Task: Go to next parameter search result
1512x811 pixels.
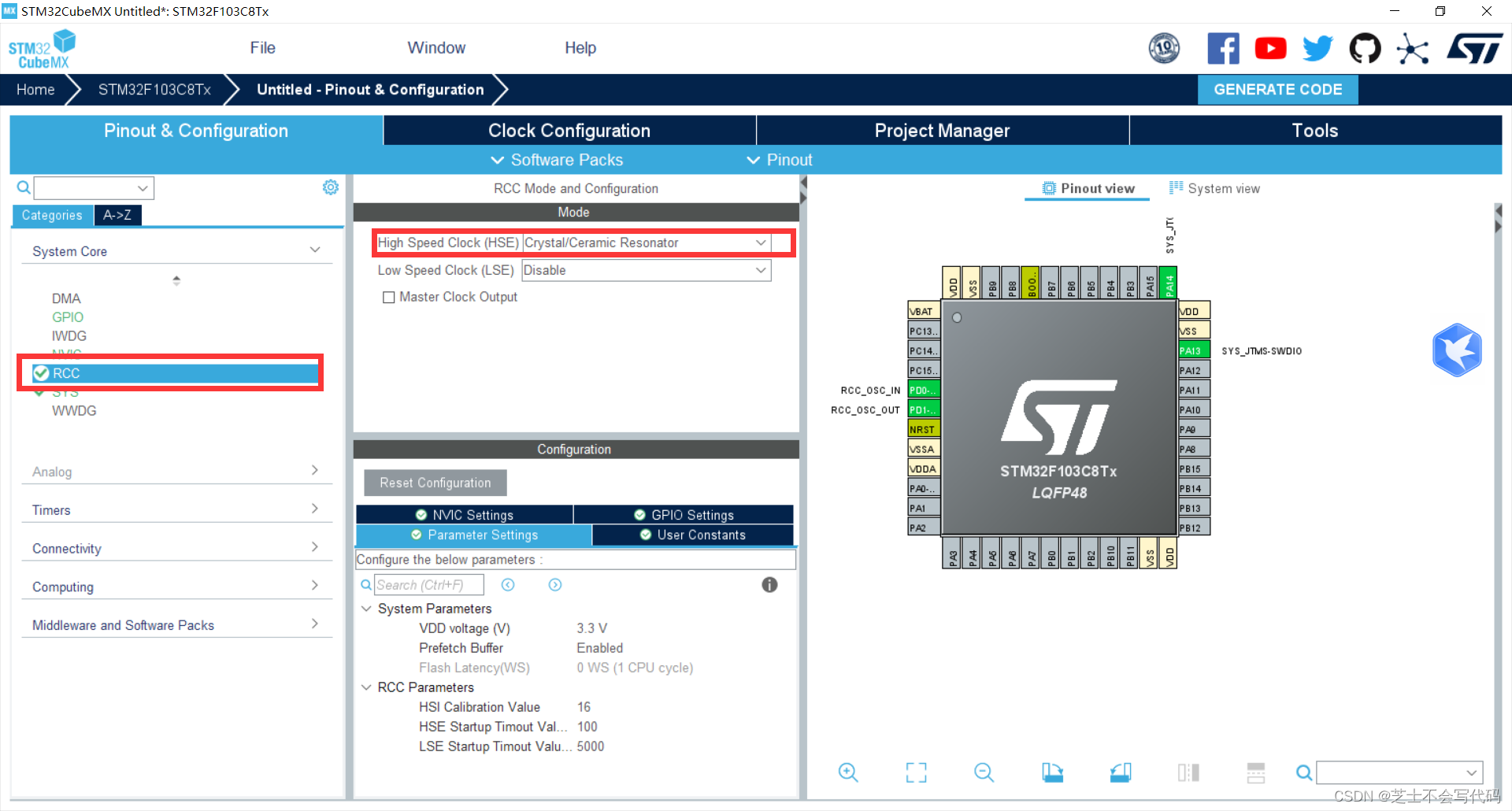Action: [x=555, y=584]
